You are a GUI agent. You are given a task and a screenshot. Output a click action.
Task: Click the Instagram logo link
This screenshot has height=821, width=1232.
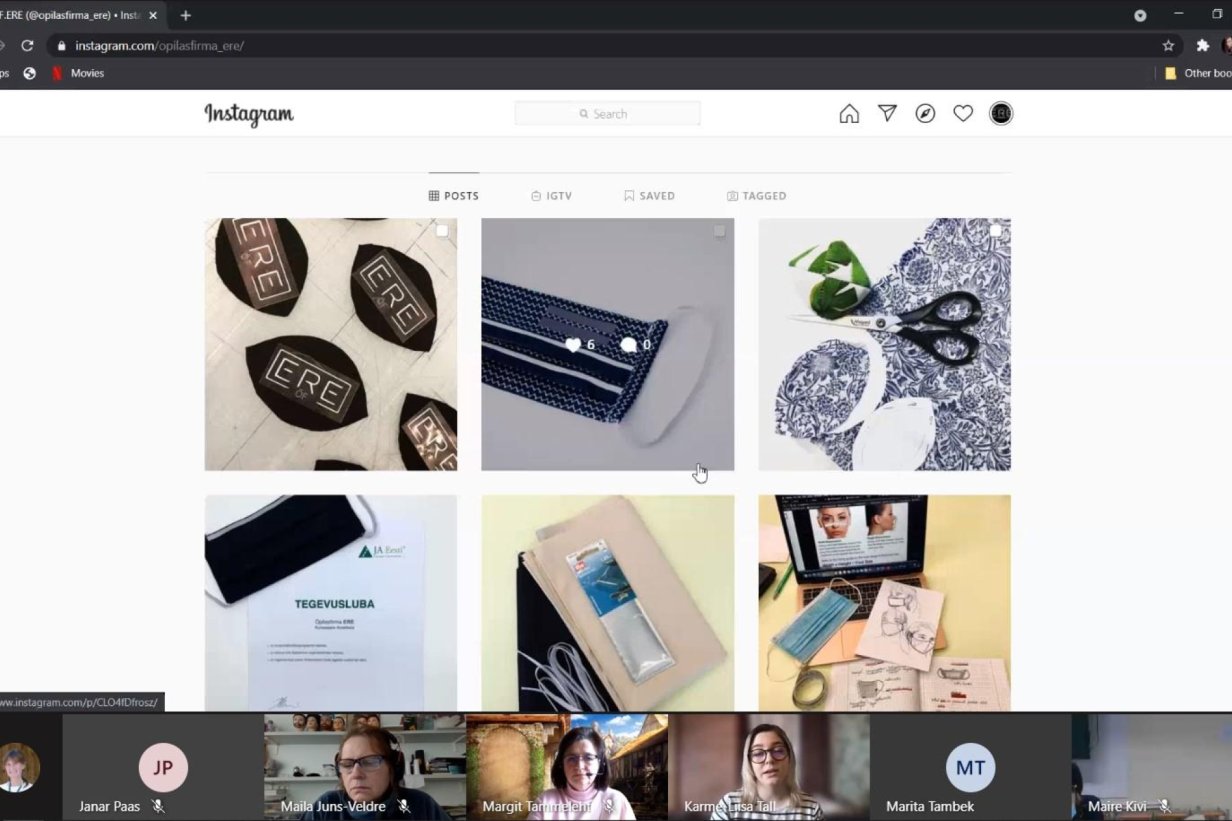pos(249,114)
